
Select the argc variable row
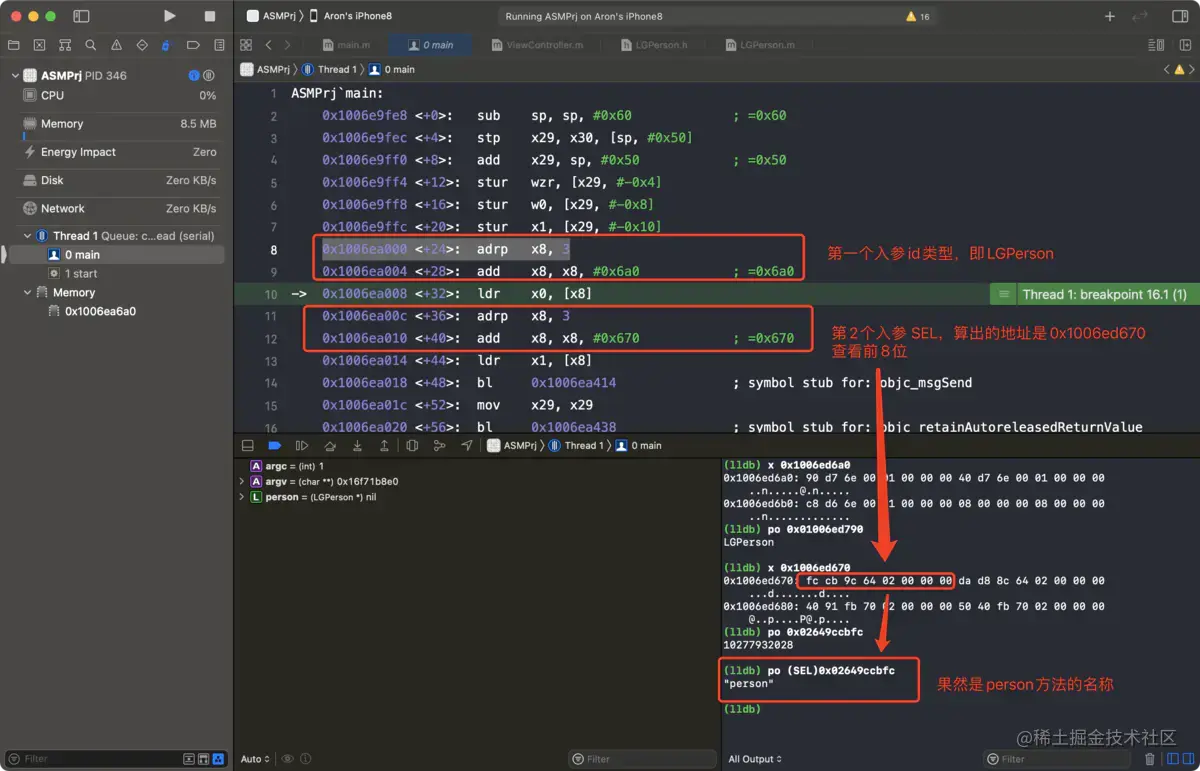pyautogui.click(x=477, y=466)
